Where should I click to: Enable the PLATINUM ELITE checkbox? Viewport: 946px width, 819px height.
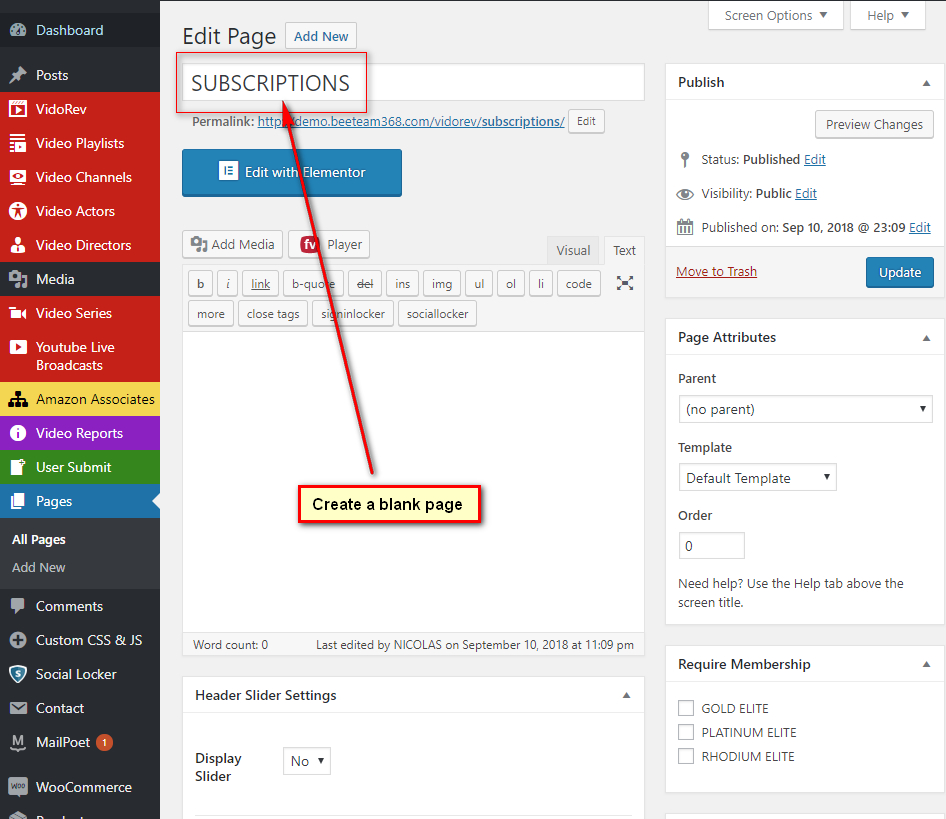point(686,732)
